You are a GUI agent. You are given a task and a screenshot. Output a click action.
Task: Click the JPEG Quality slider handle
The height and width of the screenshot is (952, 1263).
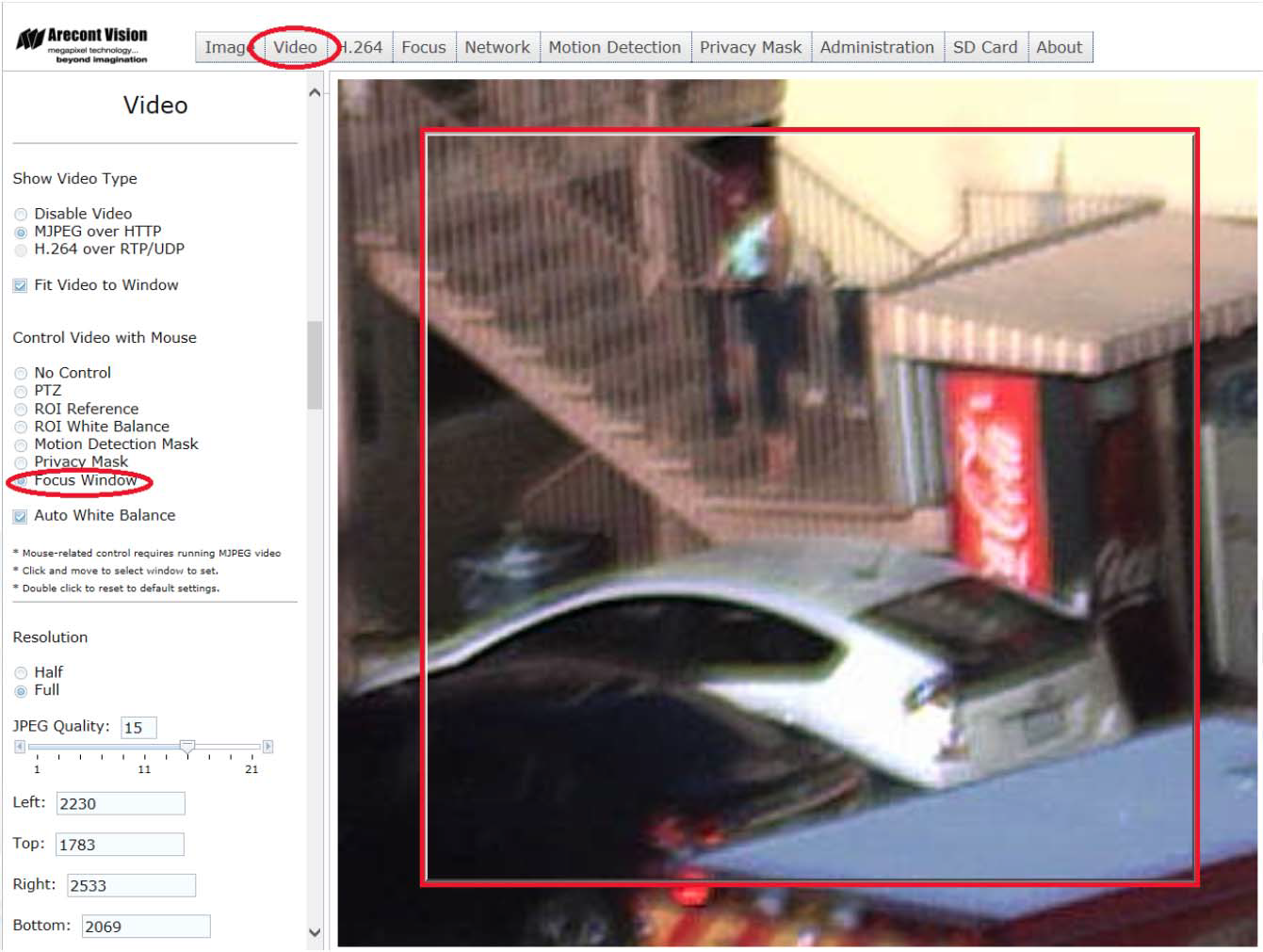coord(187,747)
